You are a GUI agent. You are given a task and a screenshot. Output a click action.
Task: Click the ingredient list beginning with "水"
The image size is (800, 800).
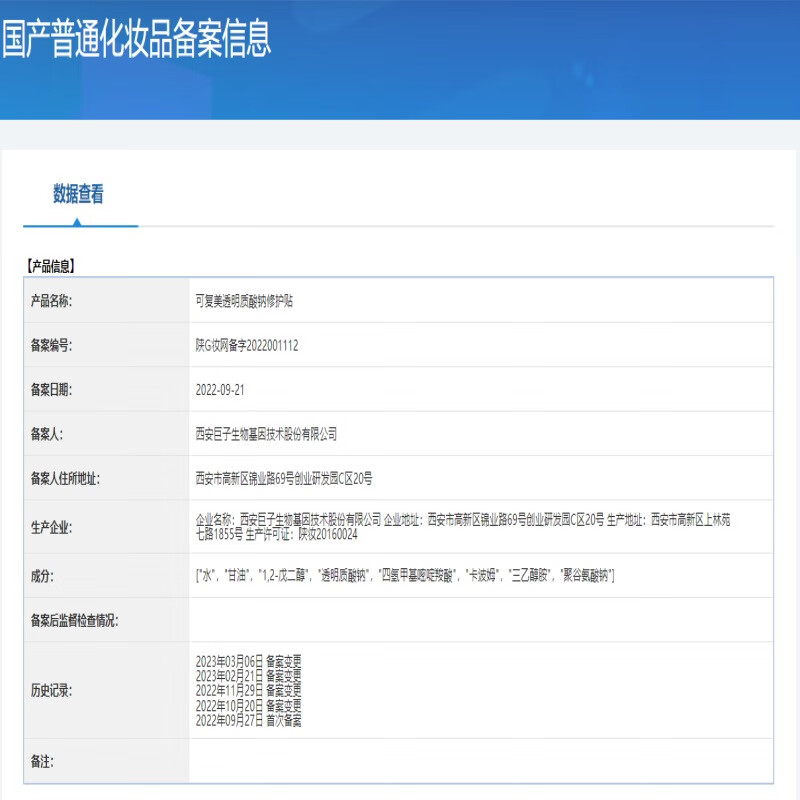click(404, 575)
